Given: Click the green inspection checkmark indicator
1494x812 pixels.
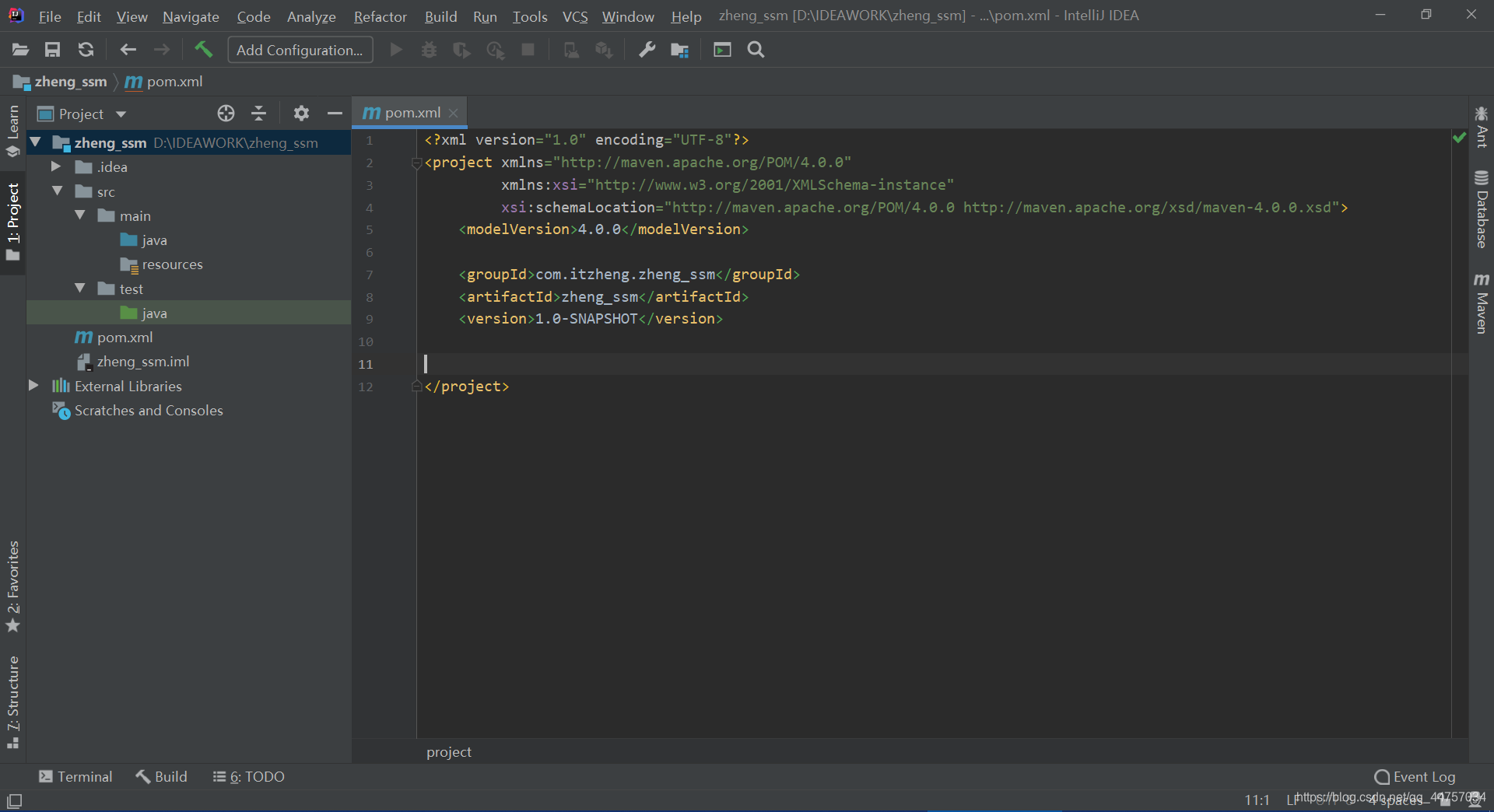Looking at the screenshot, I should click(x=1459, y=138).
